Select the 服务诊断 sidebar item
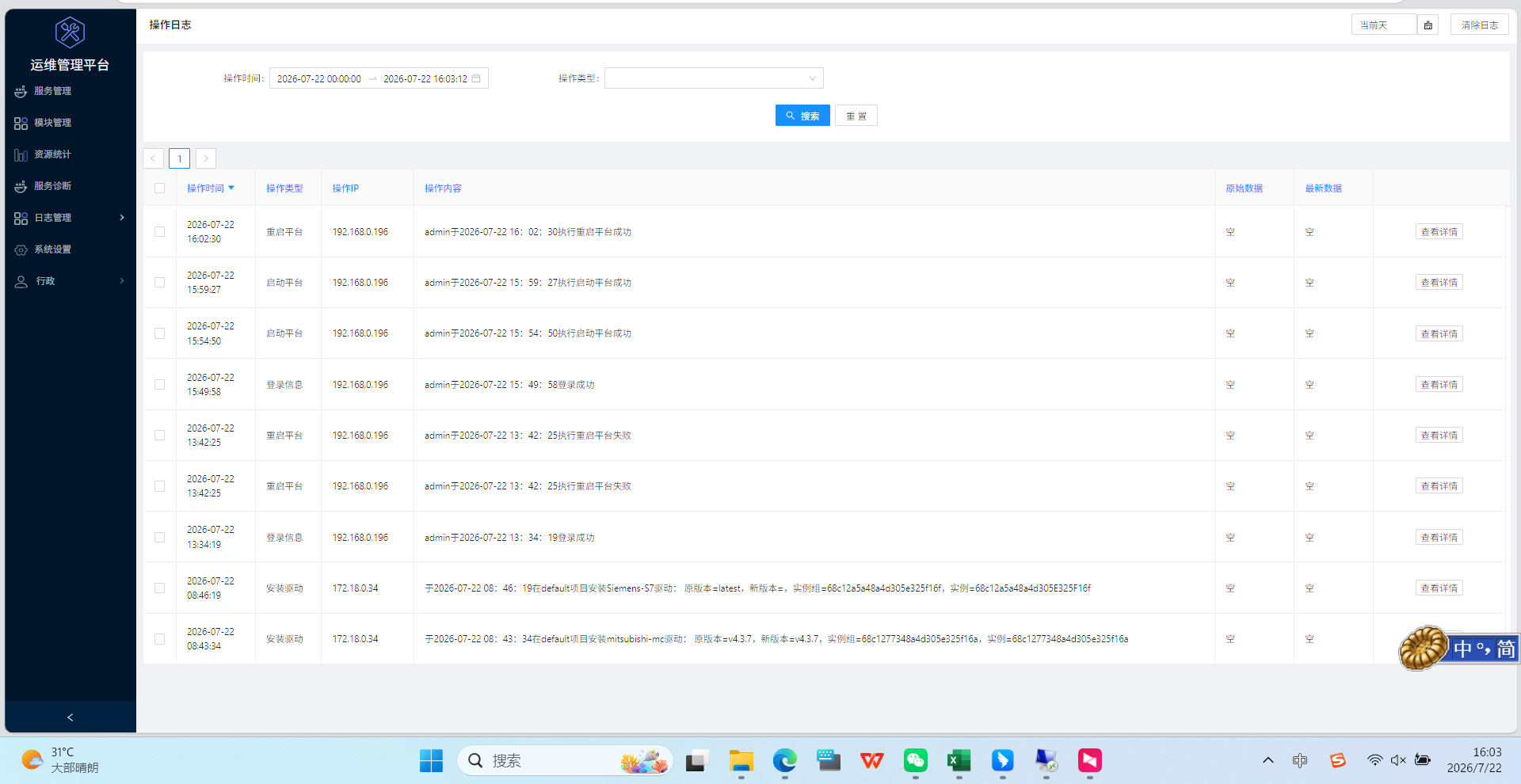This screenshot has height=784, width=1521. pyautogui.click(x=52, y=186)
